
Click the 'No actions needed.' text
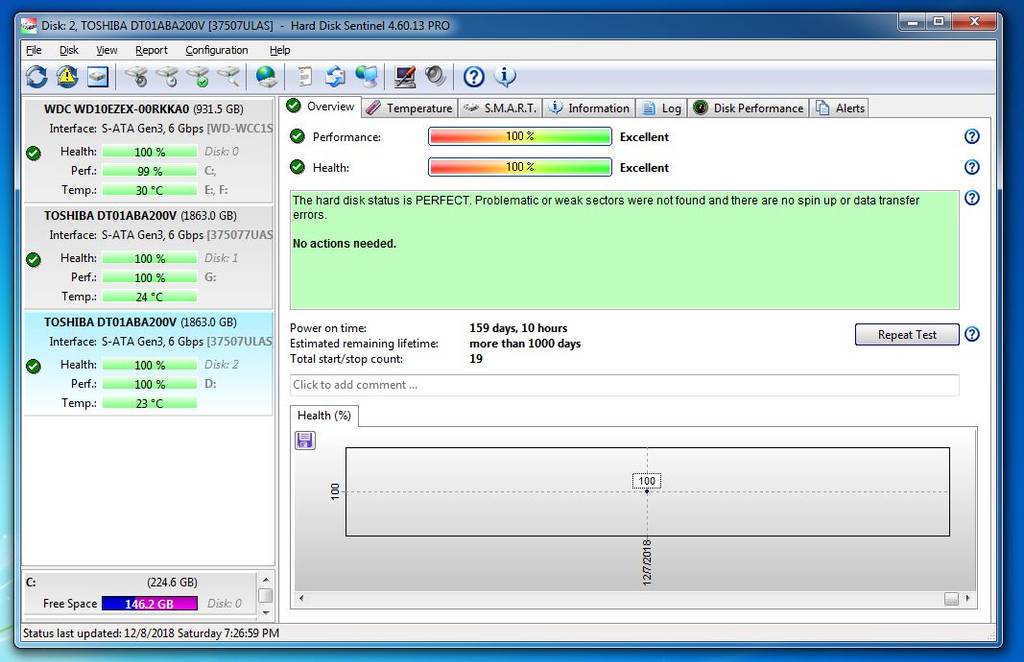[345, 244]
